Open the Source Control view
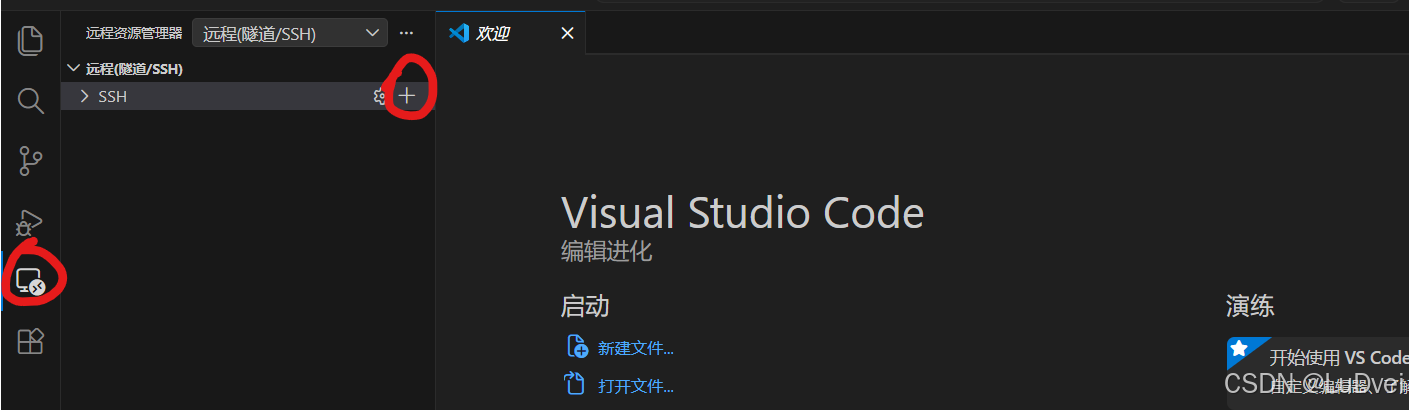The image size is (1409, 410). pos(31,160)
